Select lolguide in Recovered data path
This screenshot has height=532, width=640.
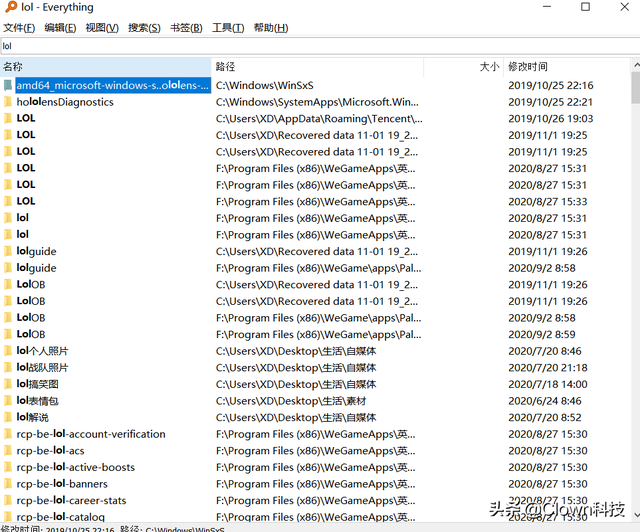pyautogui.click(x=36, y=251)
